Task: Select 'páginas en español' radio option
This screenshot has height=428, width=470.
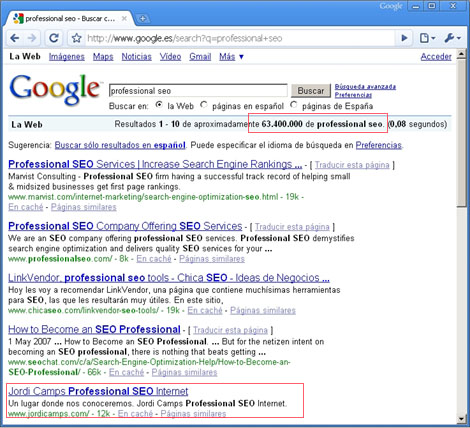Action: point(204,105)
